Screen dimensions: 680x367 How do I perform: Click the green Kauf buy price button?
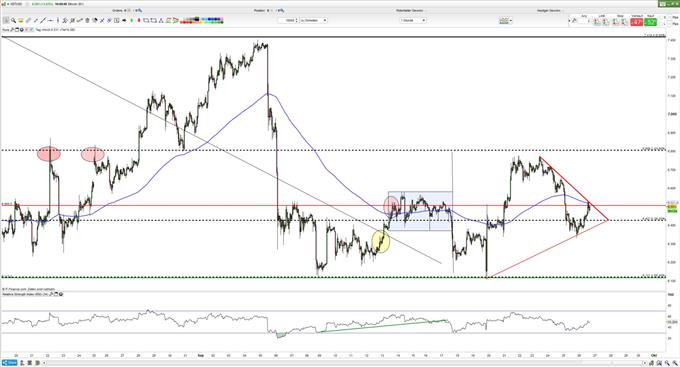pos(651,21)
